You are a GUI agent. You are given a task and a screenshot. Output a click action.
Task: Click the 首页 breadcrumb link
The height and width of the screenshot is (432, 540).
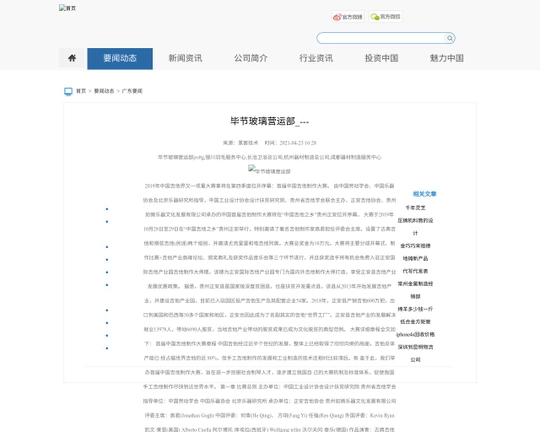pyautogui.click(x=81, y=91)
